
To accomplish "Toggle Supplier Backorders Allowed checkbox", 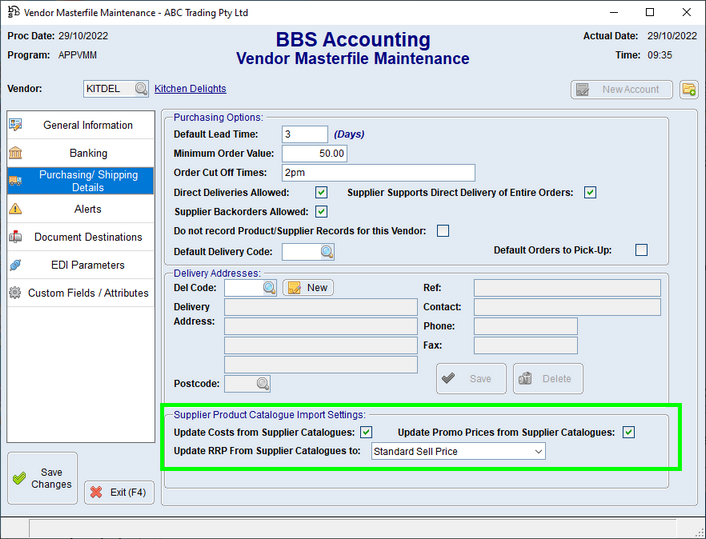I will [321, 211].
